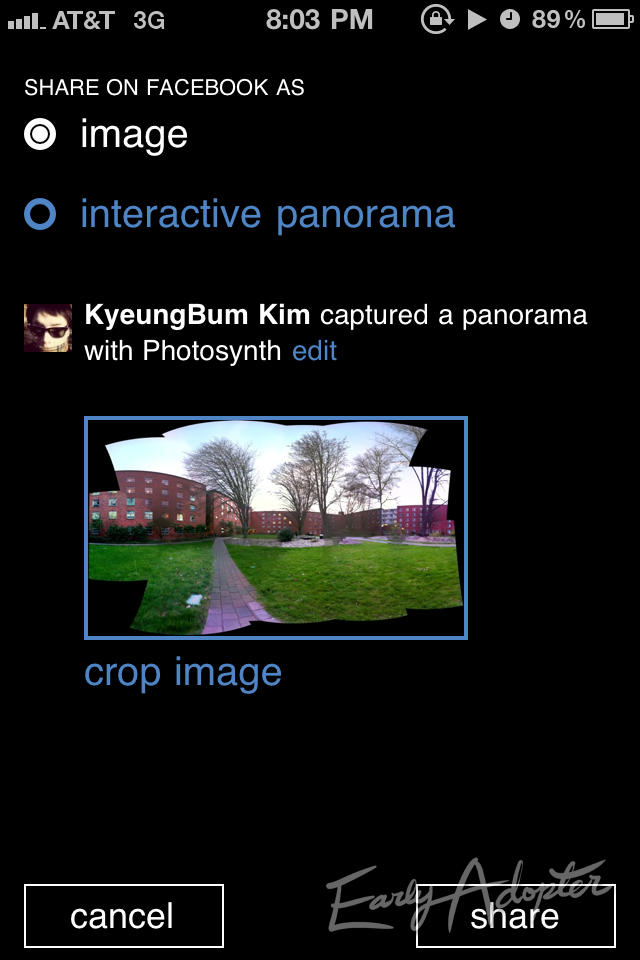The width and height of the screenshot is (640, 960).
Task: Tap the alarm clock status icon
Action: (x=510, y=20)
